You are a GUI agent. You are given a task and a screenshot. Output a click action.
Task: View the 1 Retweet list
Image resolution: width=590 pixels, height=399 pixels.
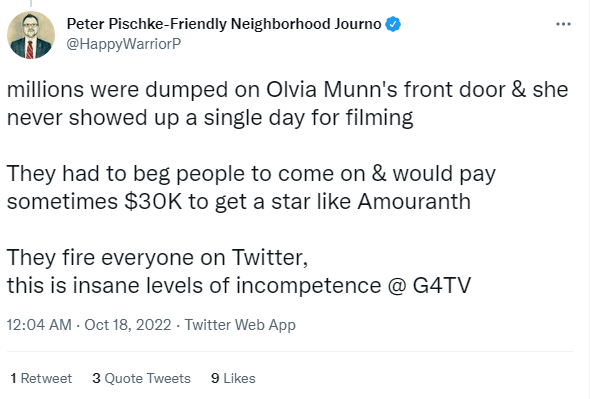click(41, 378)
